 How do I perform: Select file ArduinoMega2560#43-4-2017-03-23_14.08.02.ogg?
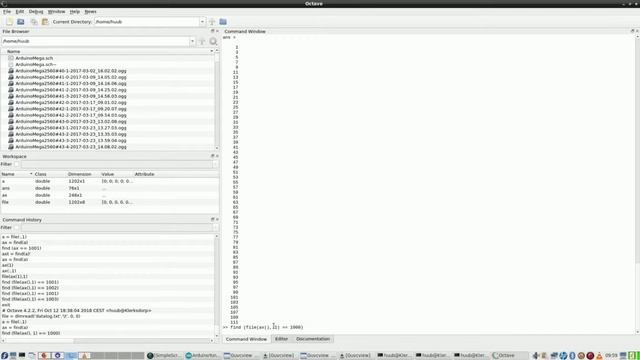click(71, 147)
